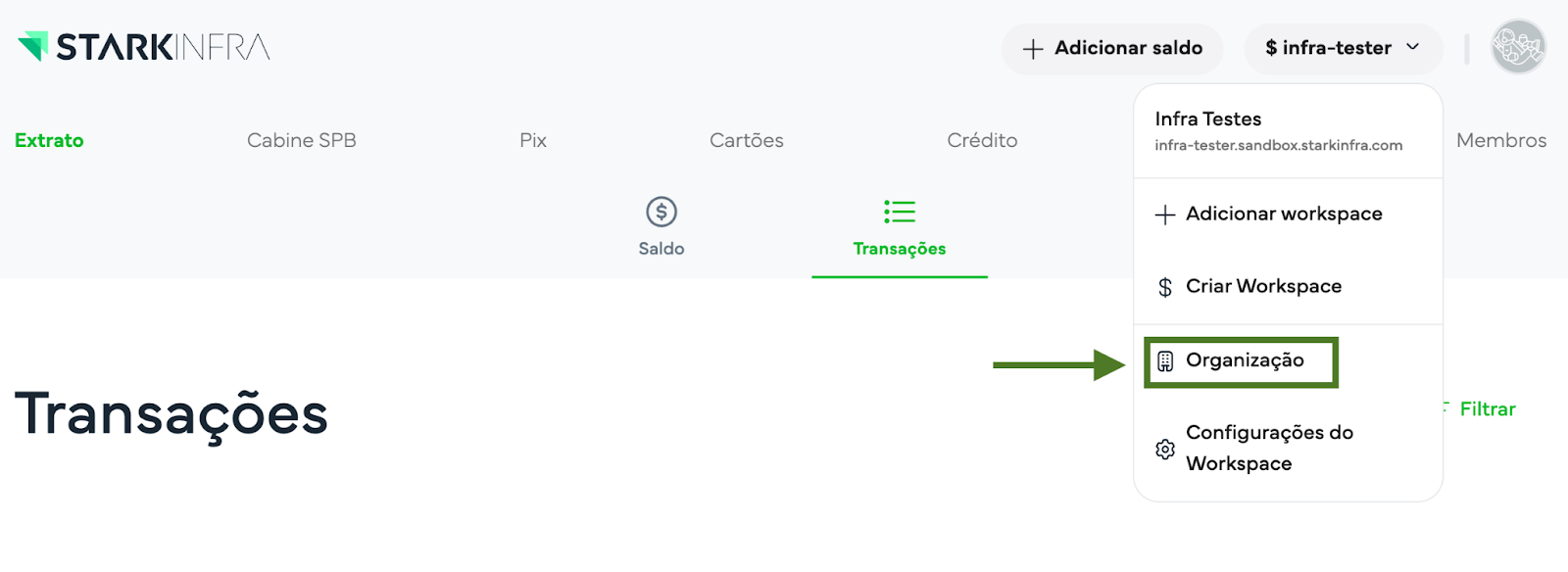The height and width of the screenshot is (572, 1568).
Task: Select the Cartões tab
Action: (746, 140)
